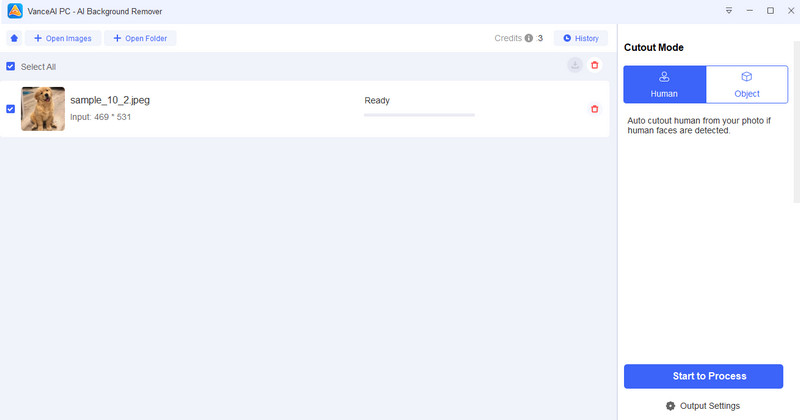Go to the Home screen icon
Screen dimensions: 800x420
click(x=14, y=38)
